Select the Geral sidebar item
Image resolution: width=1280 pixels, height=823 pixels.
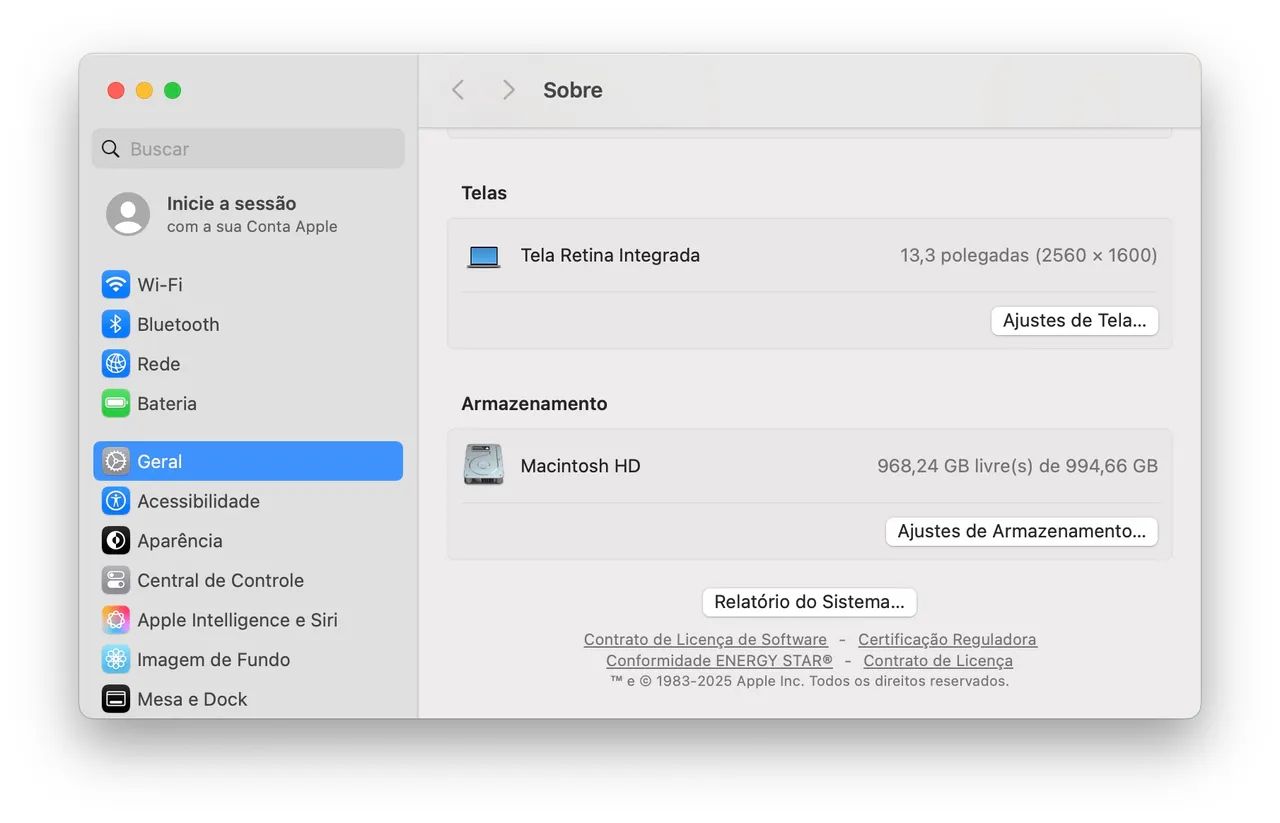coord(160,461)
